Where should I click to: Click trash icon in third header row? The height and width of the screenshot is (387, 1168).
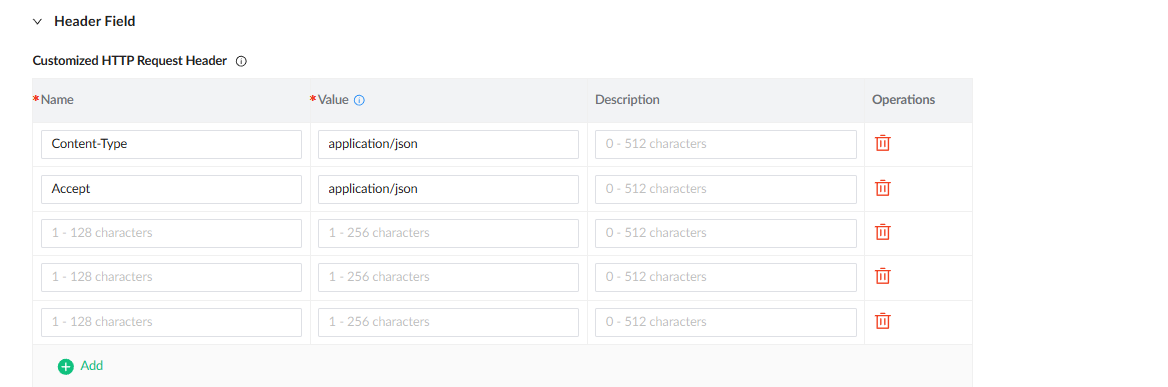tap(882, 232)
